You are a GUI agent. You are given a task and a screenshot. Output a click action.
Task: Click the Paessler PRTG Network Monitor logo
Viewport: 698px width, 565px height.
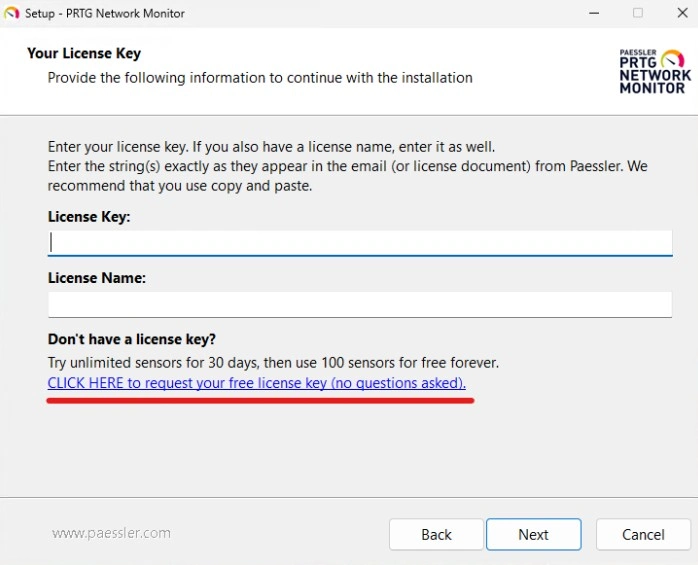pyautogui.click(x=654, y=71)
